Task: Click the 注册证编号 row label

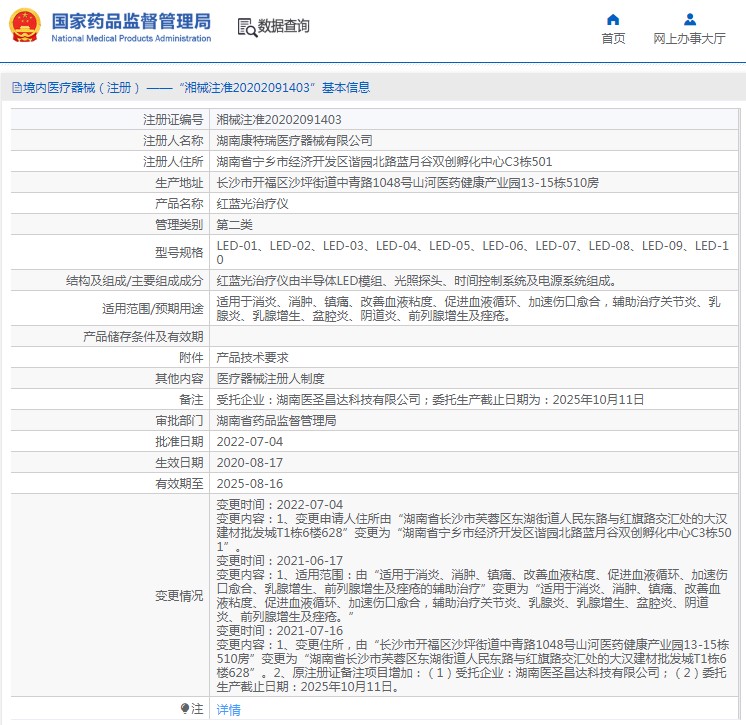Action: pos(173,119)
